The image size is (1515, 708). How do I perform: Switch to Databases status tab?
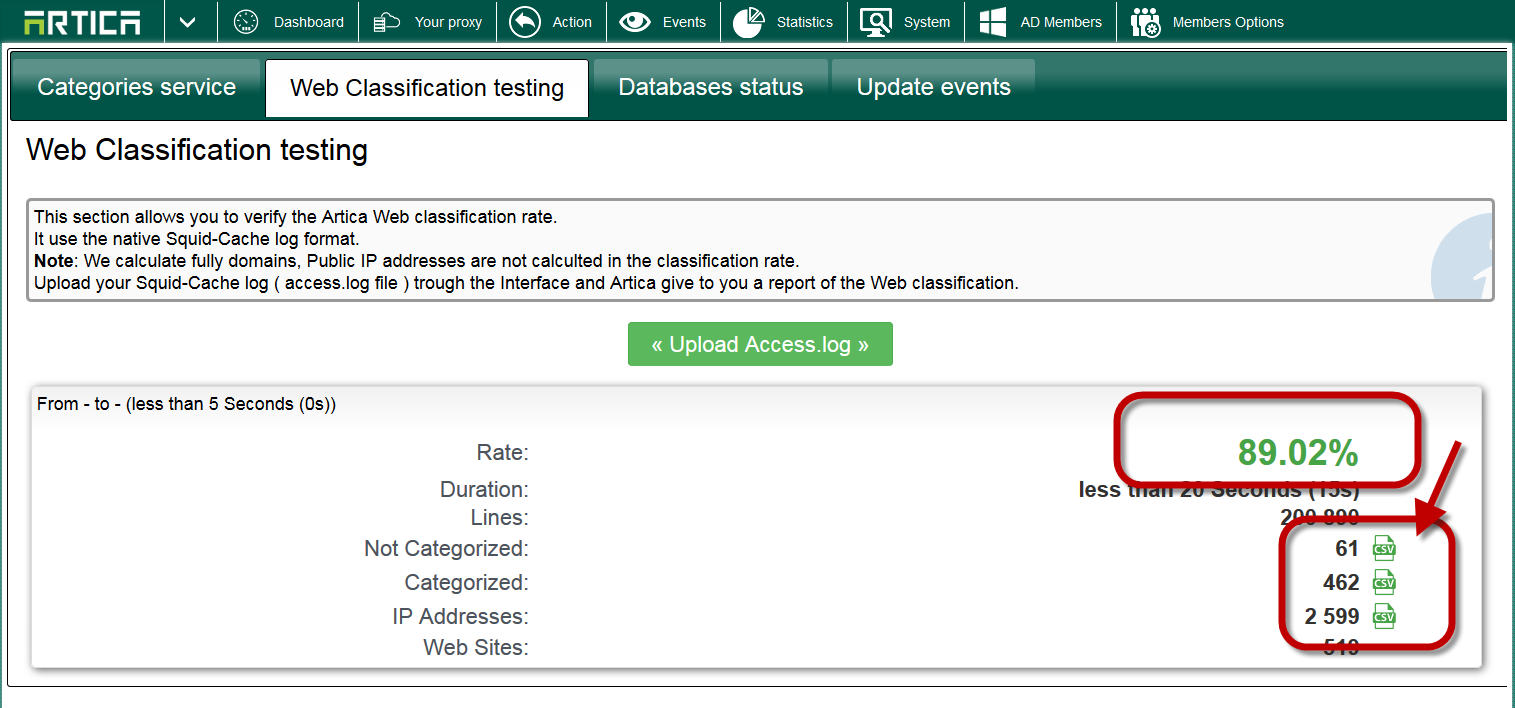(711, 88)
